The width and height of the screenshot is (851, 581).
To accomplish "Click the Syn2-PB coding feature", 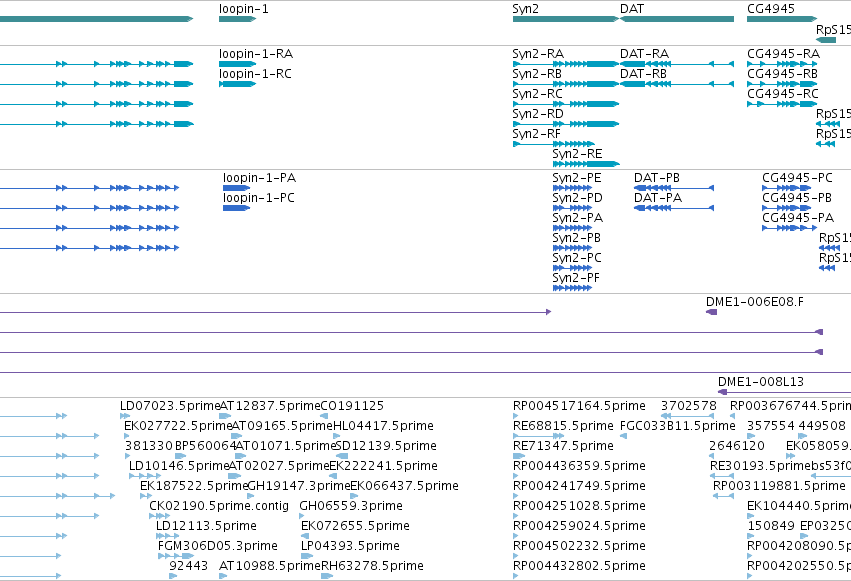I will coord(572,248).
